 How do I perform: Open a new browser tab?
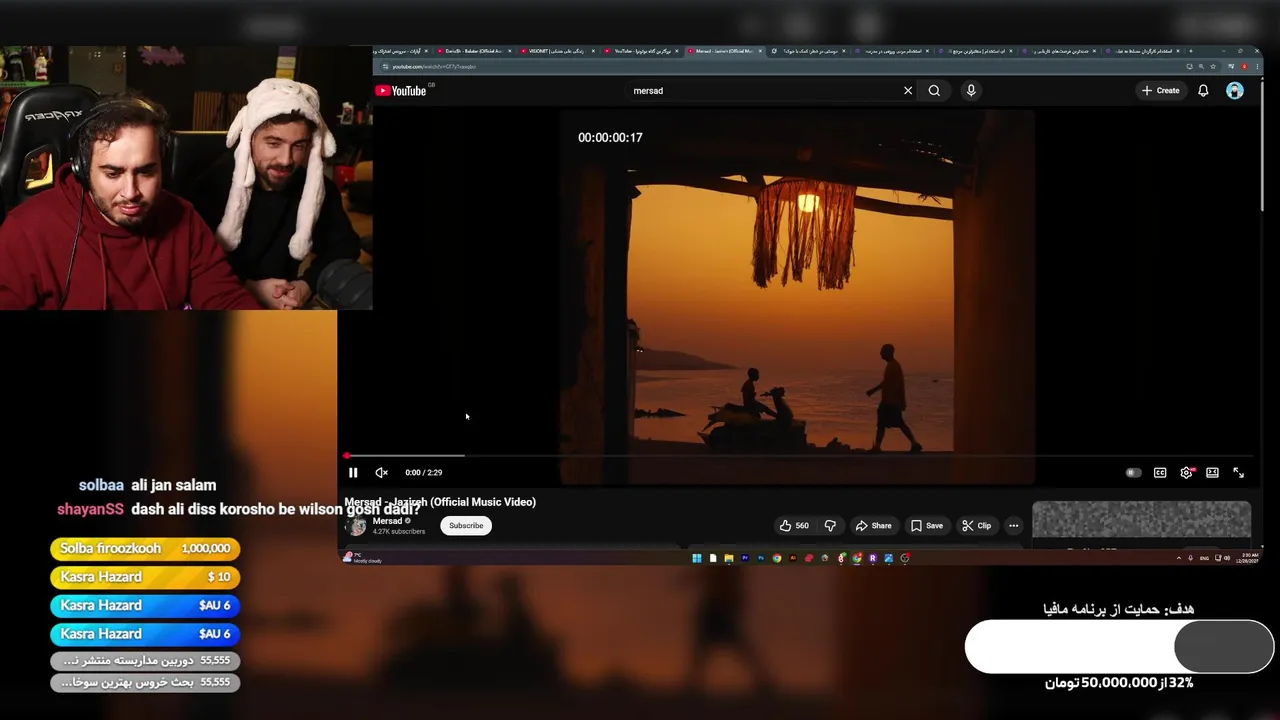click(1190, 51)
